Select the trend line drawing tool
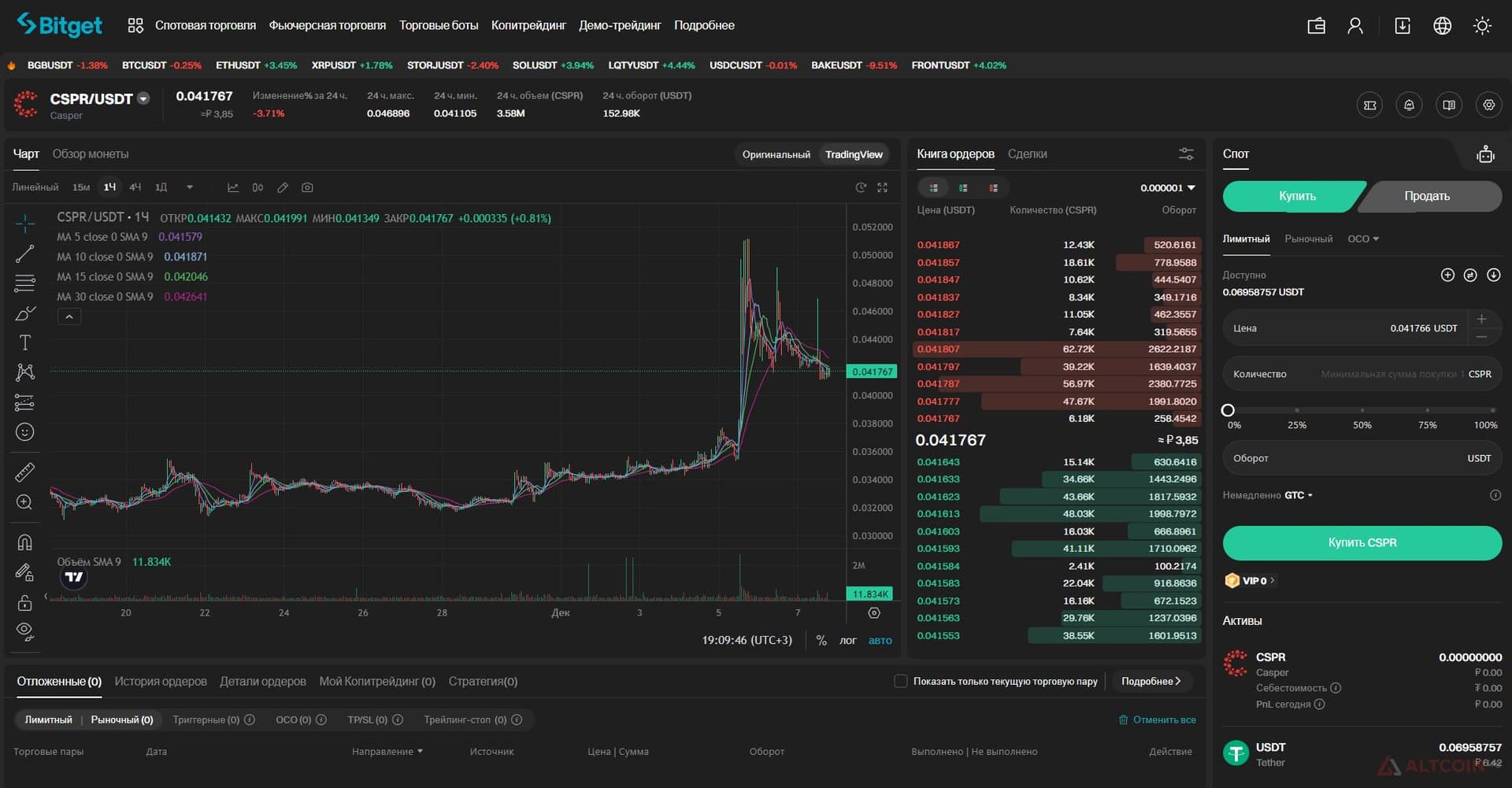The height and width of the screenshot is (788, 1512). click(x=24, y=253)
